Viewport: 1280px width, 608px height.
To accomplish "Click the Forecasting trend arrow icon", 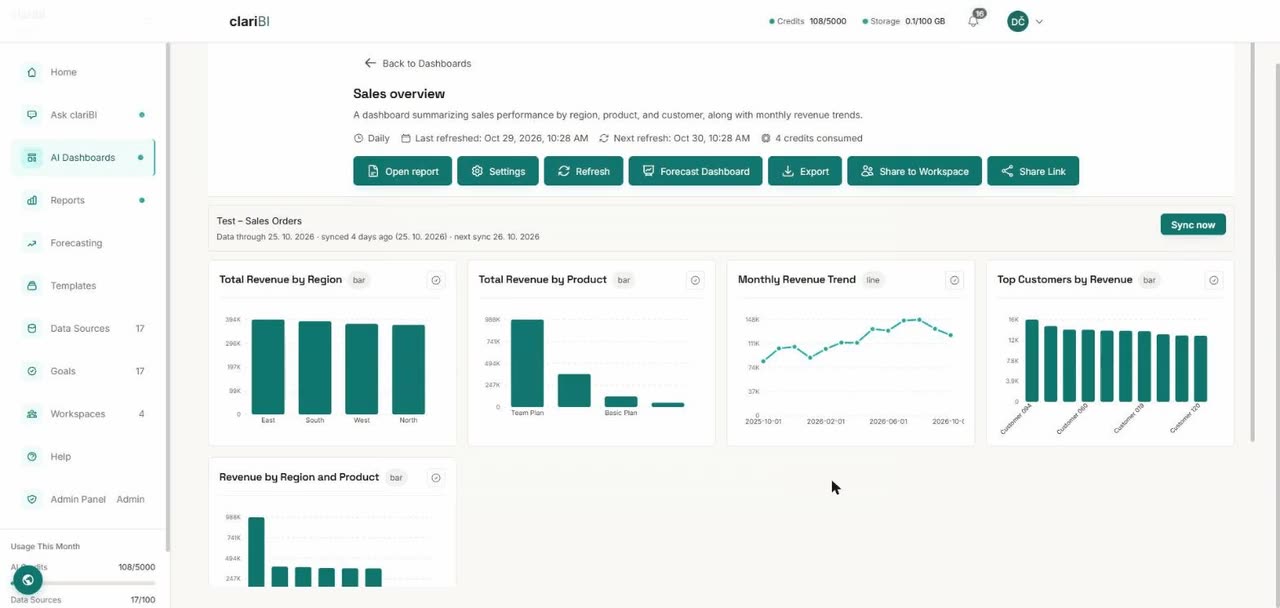I will tap(31, 243).
